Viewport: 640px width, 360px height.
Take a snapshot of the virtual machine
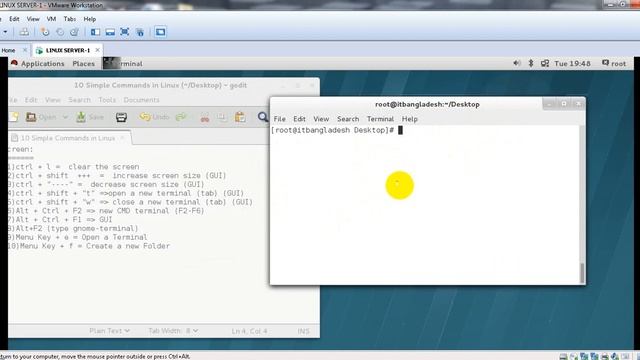[45, 32]
